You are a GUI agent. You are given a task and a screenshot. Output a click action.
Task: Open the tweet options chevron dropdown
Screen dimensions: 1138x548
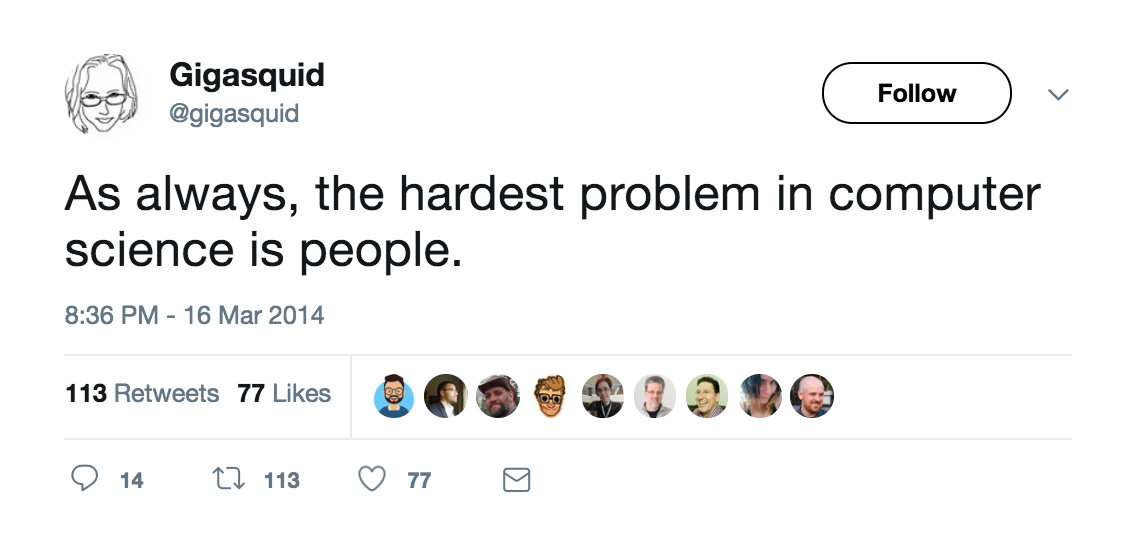click(1058, 94)
